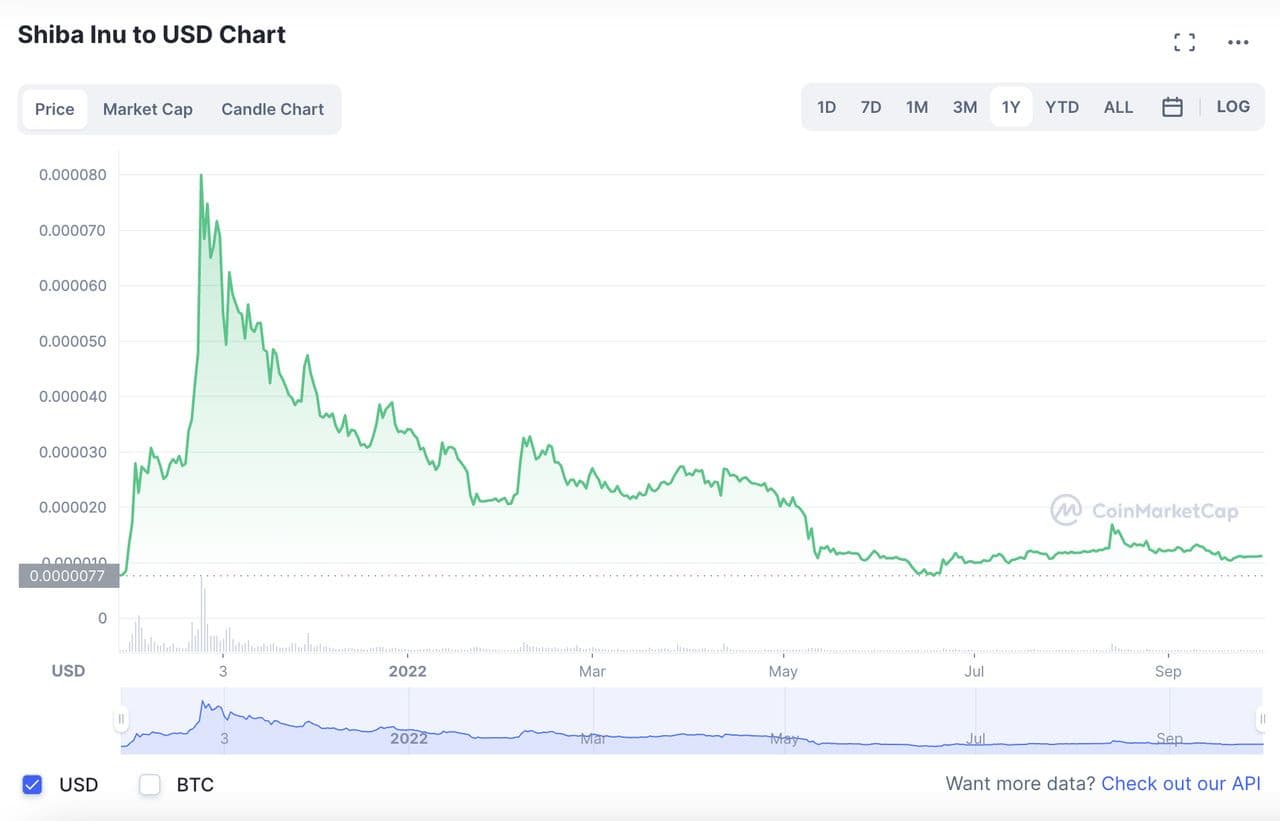Select the YTD time range

click(1062, 107)
